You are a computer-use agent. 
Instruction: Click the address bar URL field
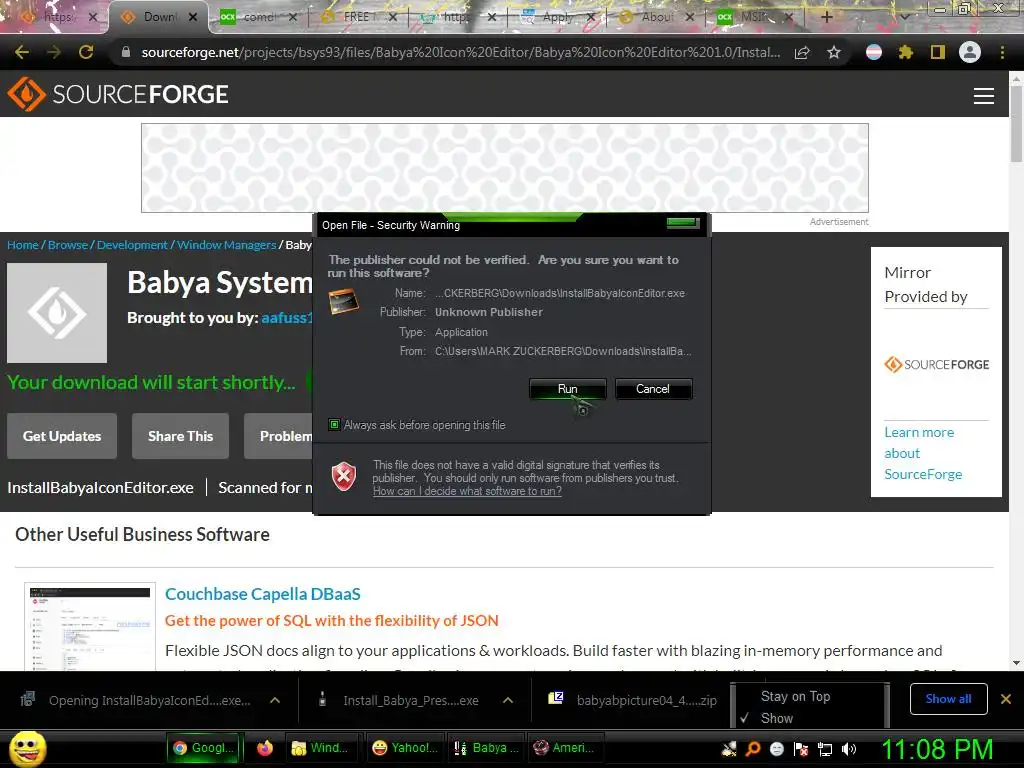pyautogui.click(x=460, y=52)
